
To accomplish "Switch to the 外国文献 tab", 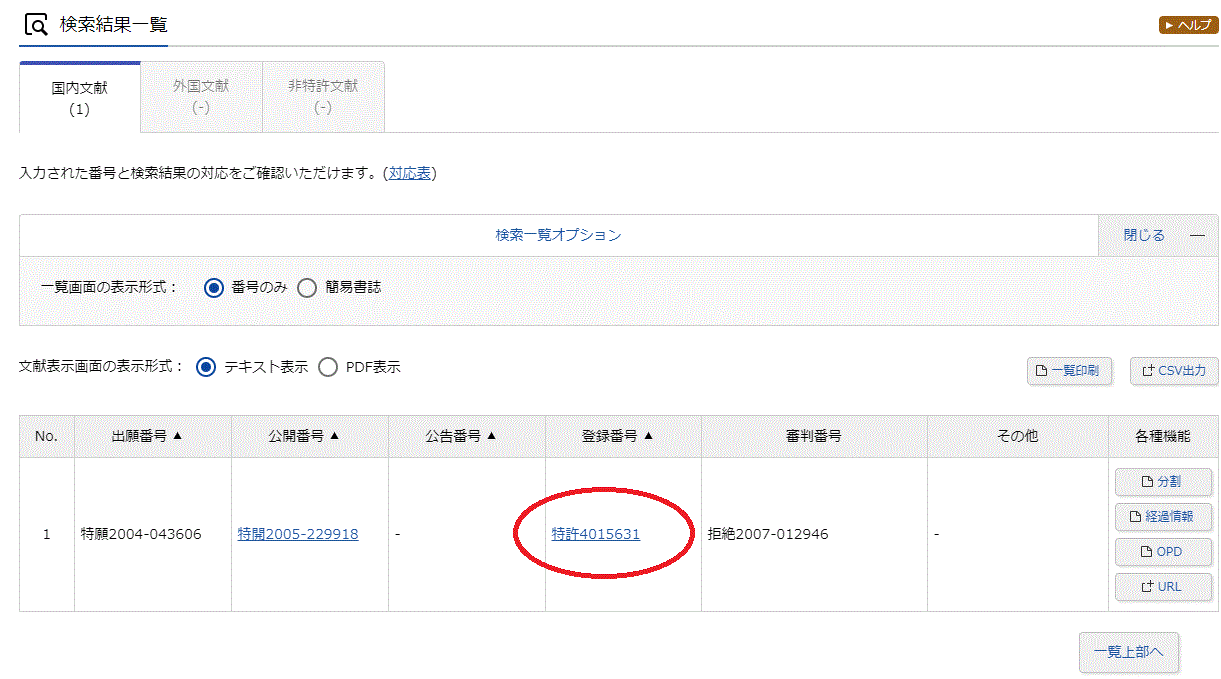I will (201, 97).
